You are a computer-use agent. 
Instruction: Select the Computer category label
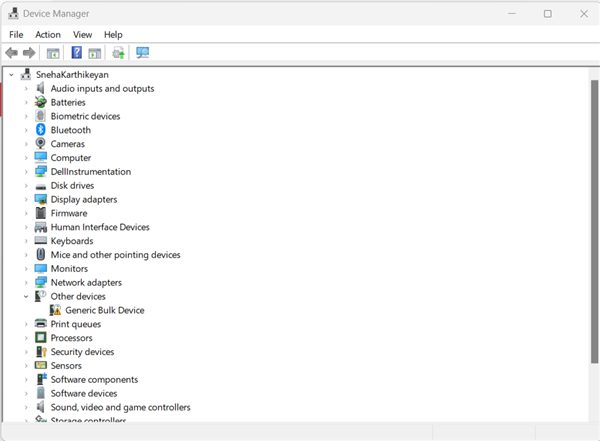tap(71, 158)
